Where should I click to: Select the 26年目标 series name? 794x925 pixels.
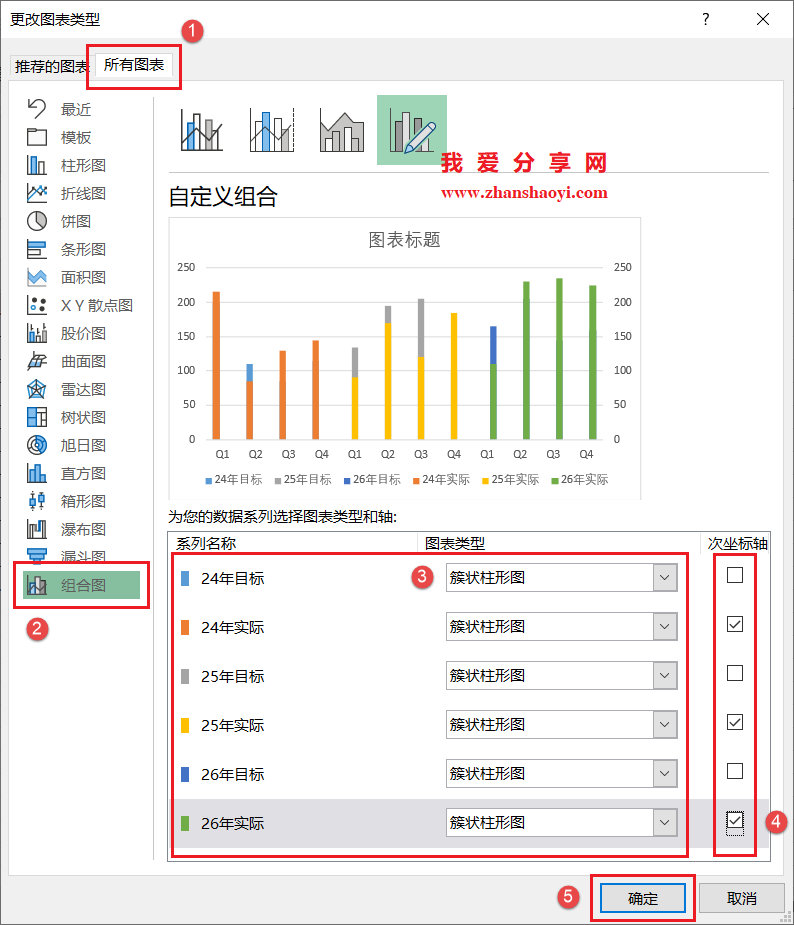pos(232,775)
